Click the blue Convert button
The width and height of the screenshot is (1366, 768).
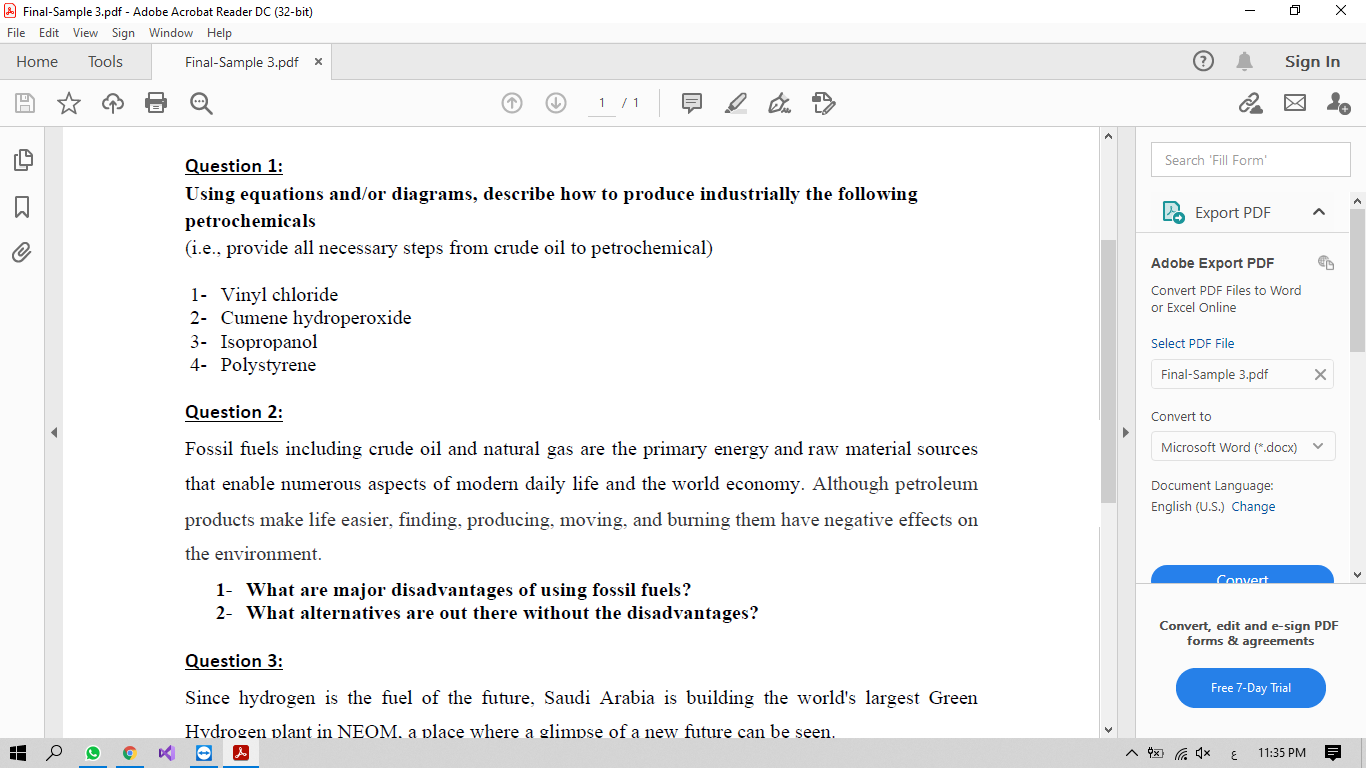pos(1242,578)
